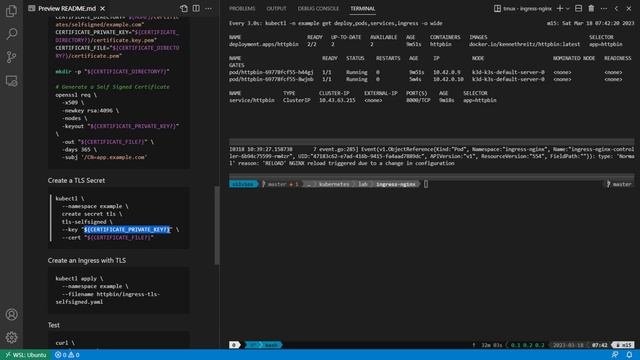Switch to the PROBLEMS panel tab
The height and width of the screenshot is (360, 640).
tap(242, 8)
